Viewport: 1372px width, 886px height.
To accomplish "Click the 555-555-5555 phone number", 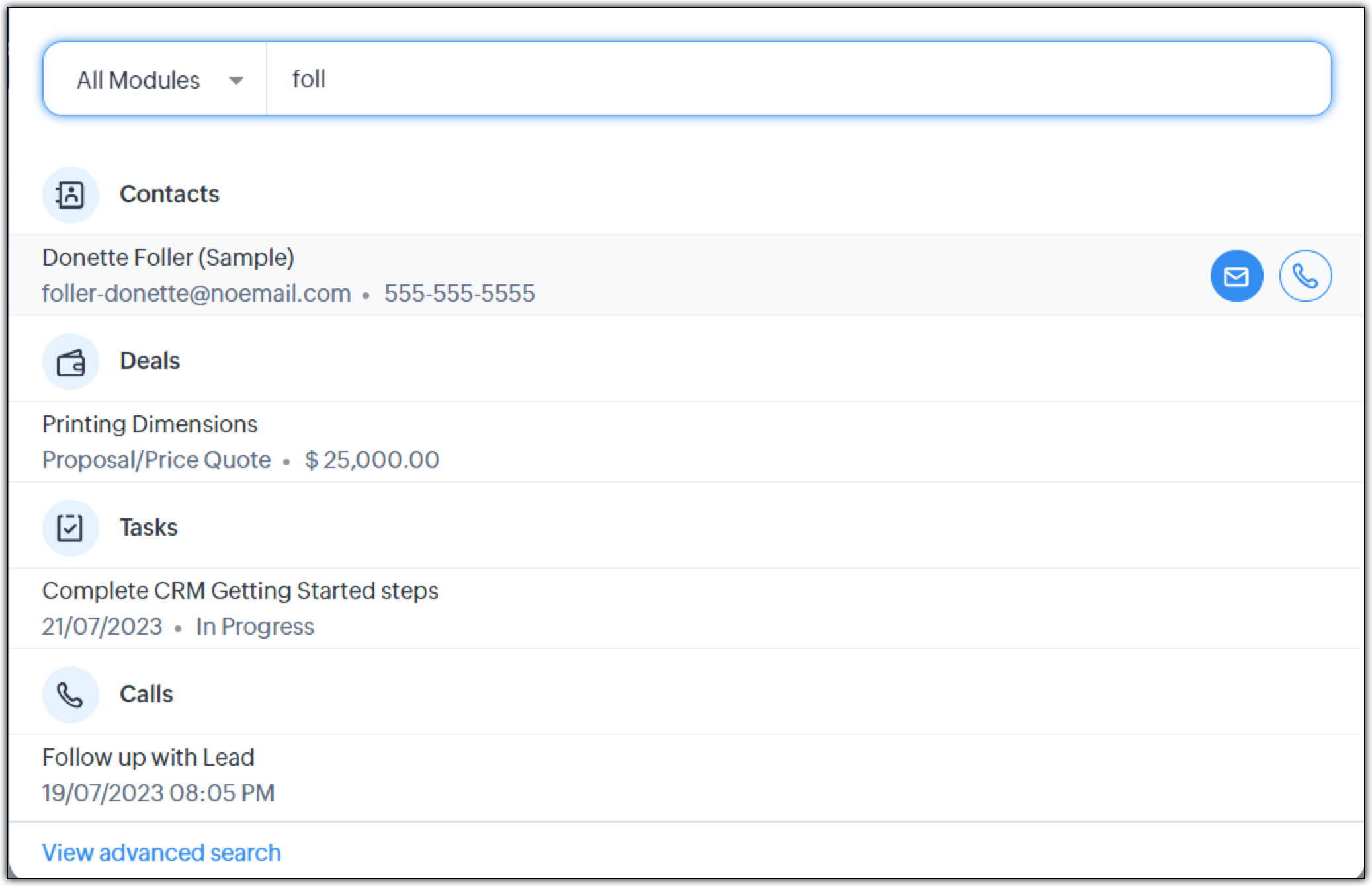I will (459, 293).
